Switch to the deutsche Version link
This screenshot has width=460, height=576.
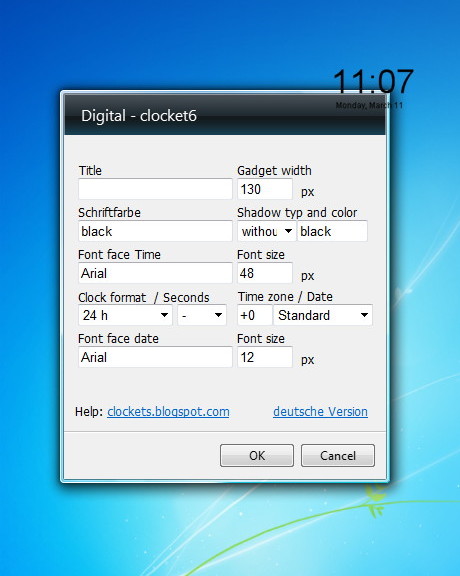[x=320, y=411]
